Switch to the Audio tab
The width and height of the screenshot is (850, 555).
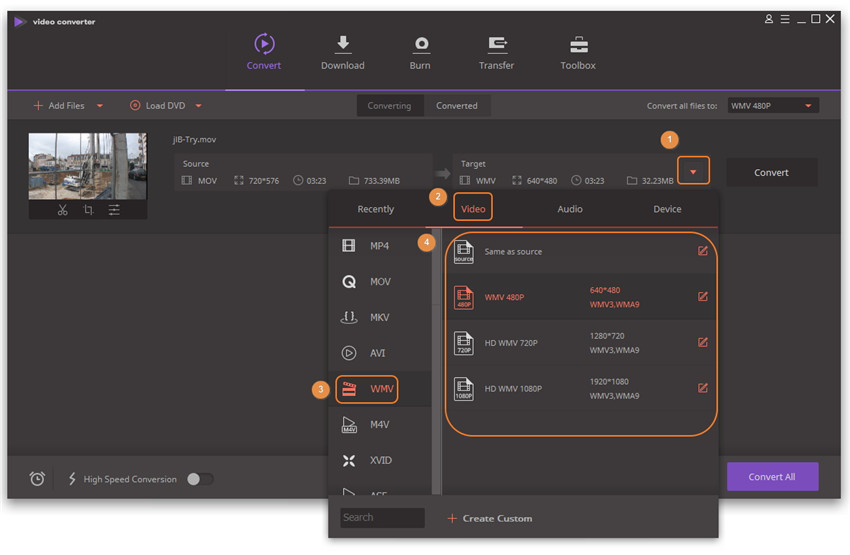(x=570, y=209)
